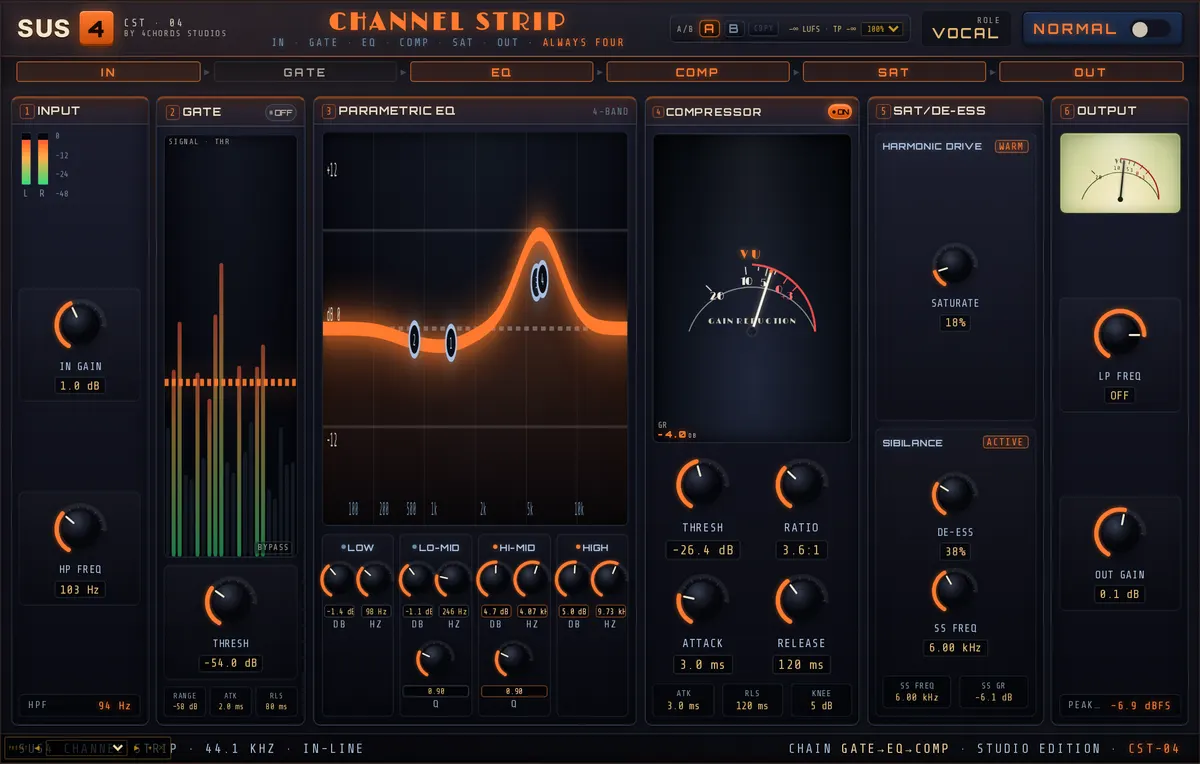Screen dimensions: 1200x764
Task: Click the BYPASS label in gate display
Action: click(x=273, y=547)
